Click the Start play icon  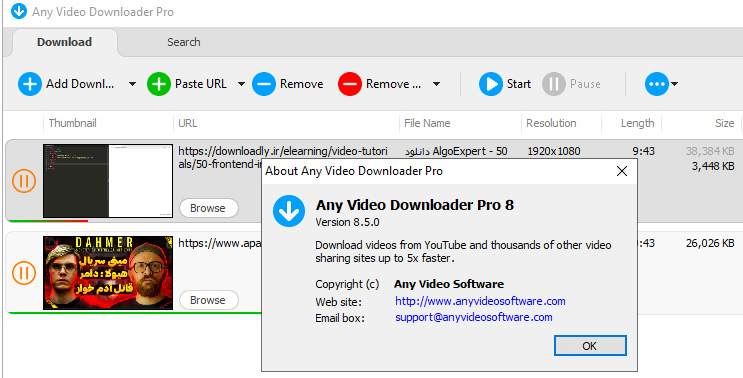coord(491,84)
